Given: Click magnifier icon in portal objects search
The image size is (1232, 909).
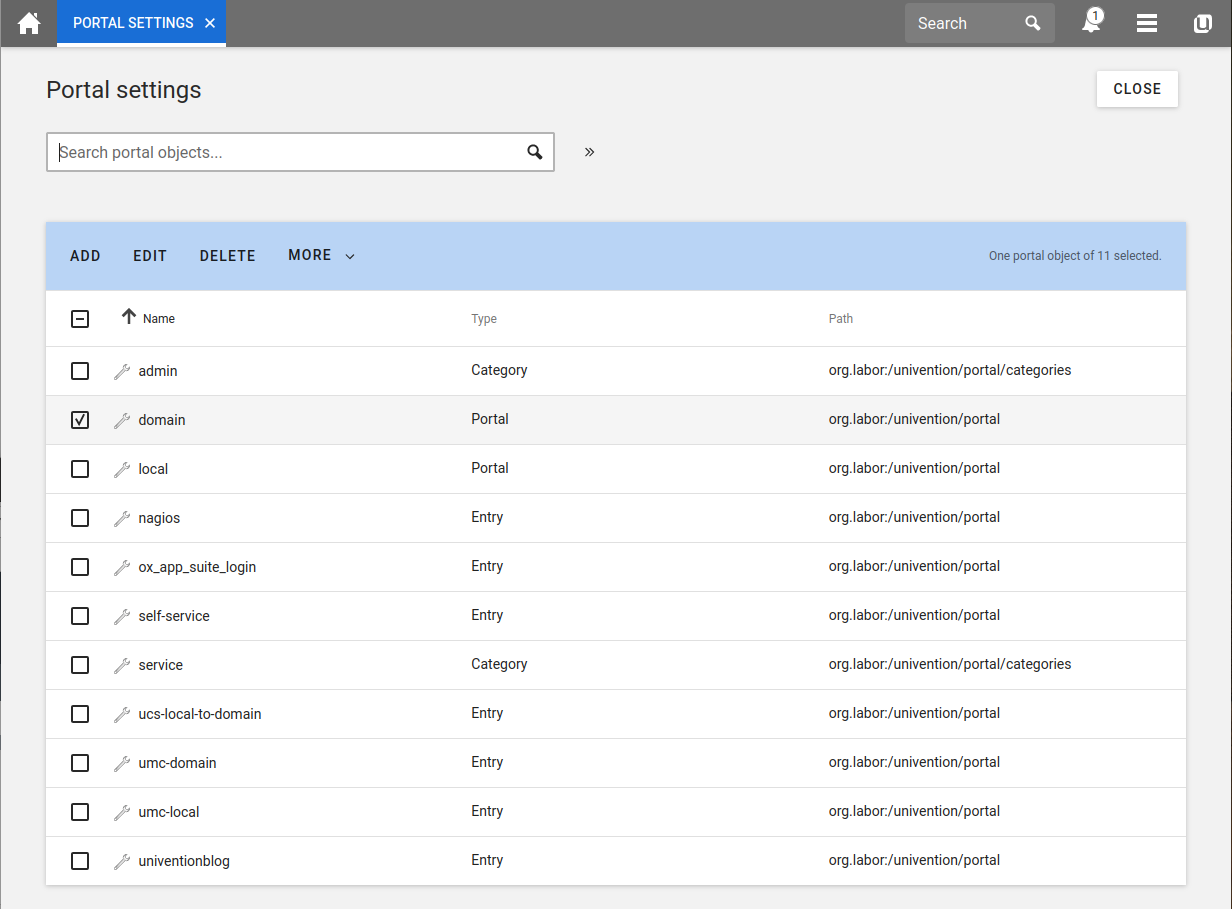Looking at the screenshot, I should [535, 152].
